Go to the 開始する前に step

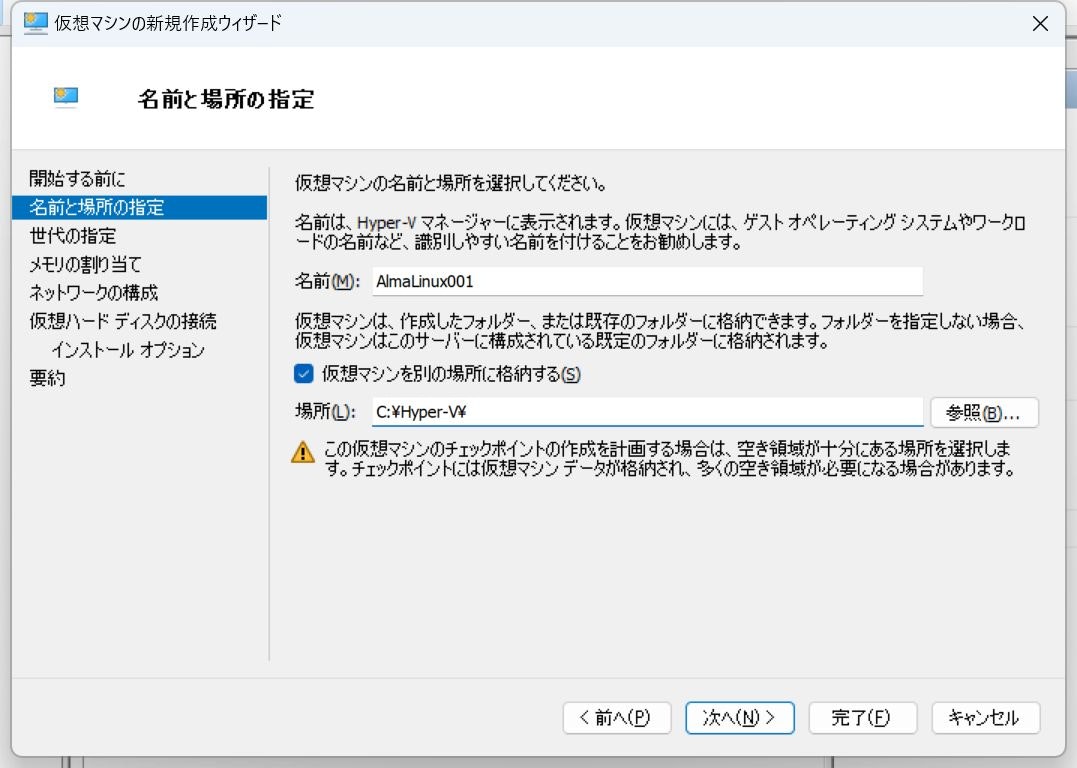[77, 179]
